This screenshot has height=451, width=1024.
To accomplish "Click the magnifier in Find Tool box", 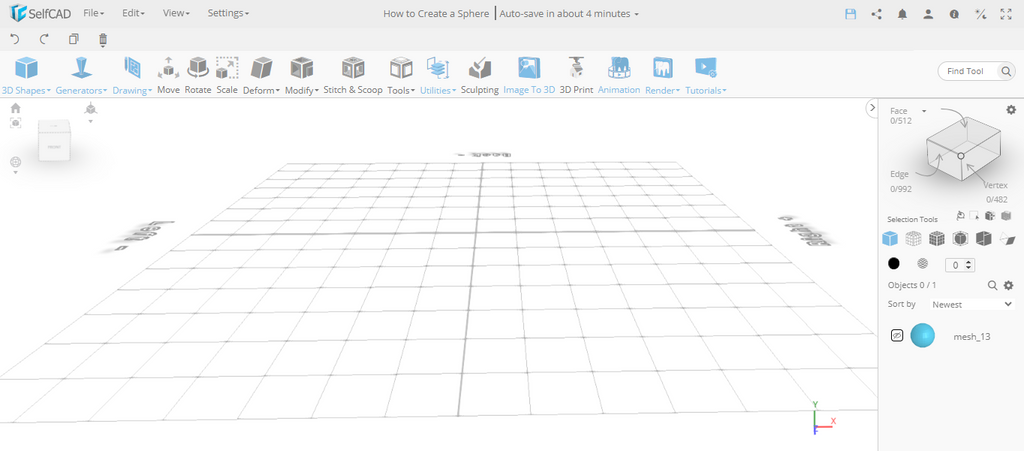I will pyautogui.click(x=1006, y=71).
